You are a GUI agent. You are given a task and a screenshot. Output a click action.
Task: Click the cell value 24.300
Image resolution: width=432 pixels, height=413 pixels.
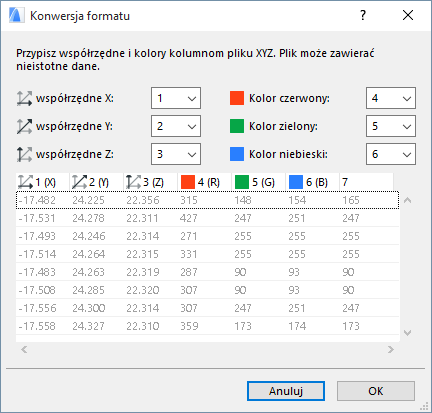tap(89, 308)
